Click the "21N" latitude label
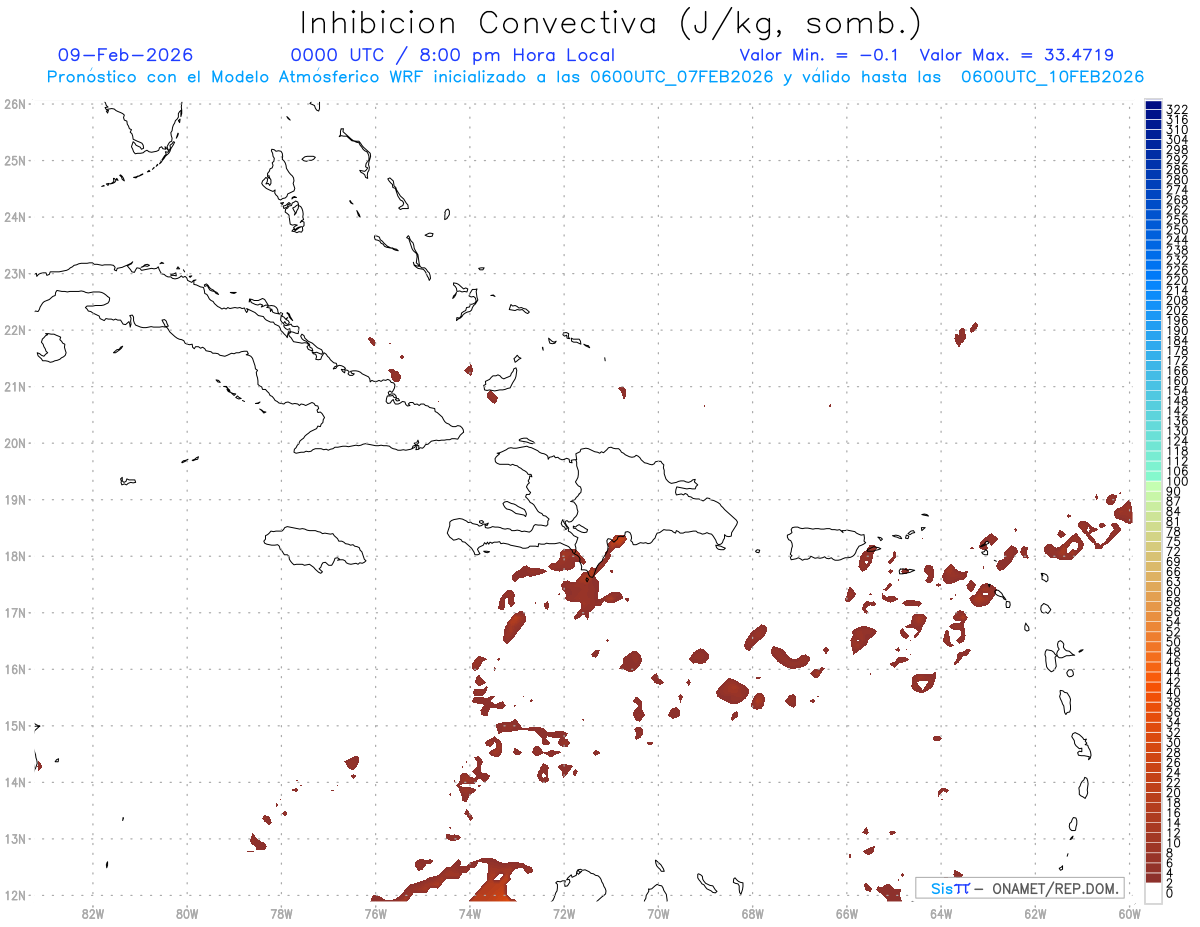This screenshot has width=1200, height=927. (x=15, y=386)
